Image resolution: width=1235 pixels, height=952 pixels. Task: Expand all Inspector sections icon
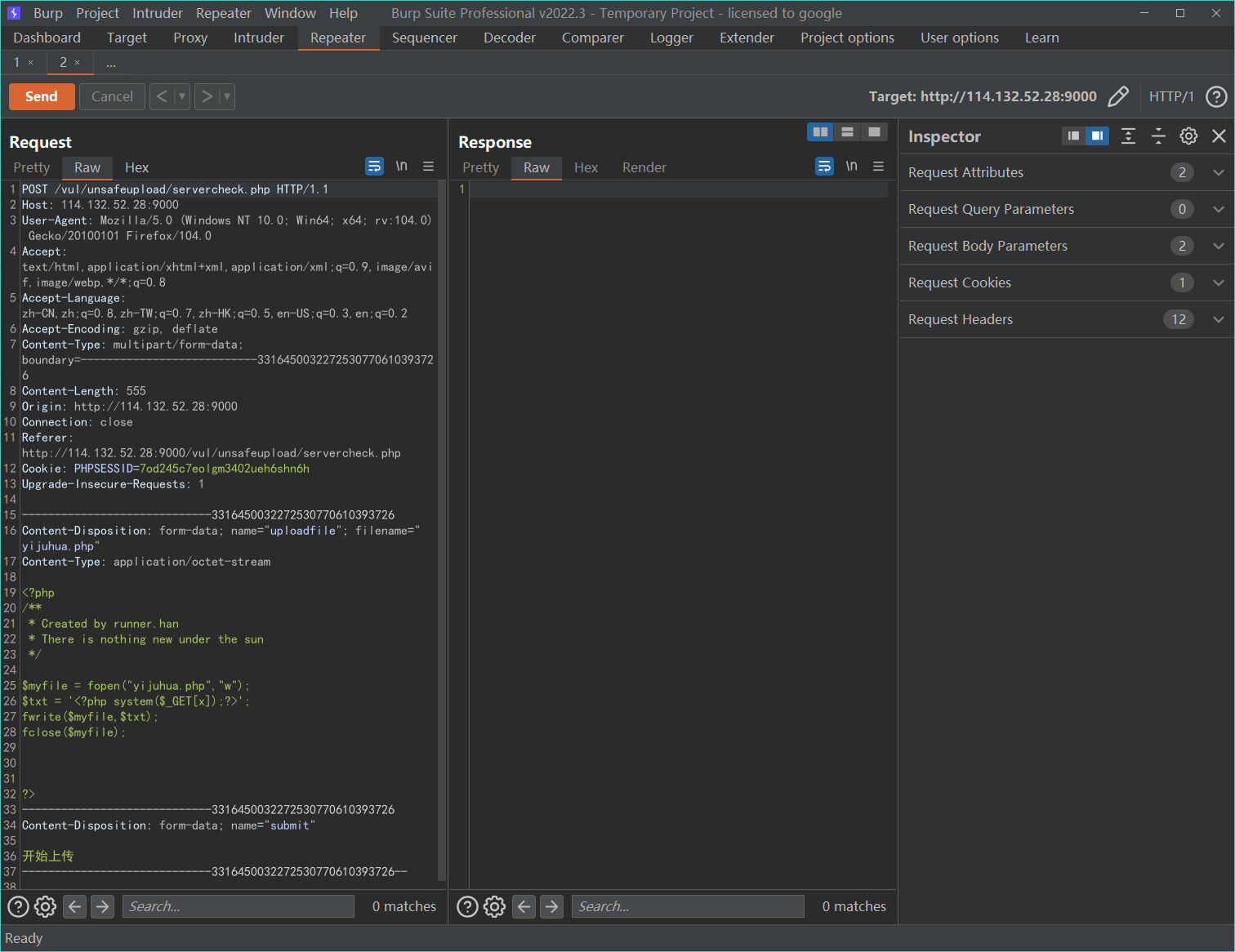[x=1128, y=136]
